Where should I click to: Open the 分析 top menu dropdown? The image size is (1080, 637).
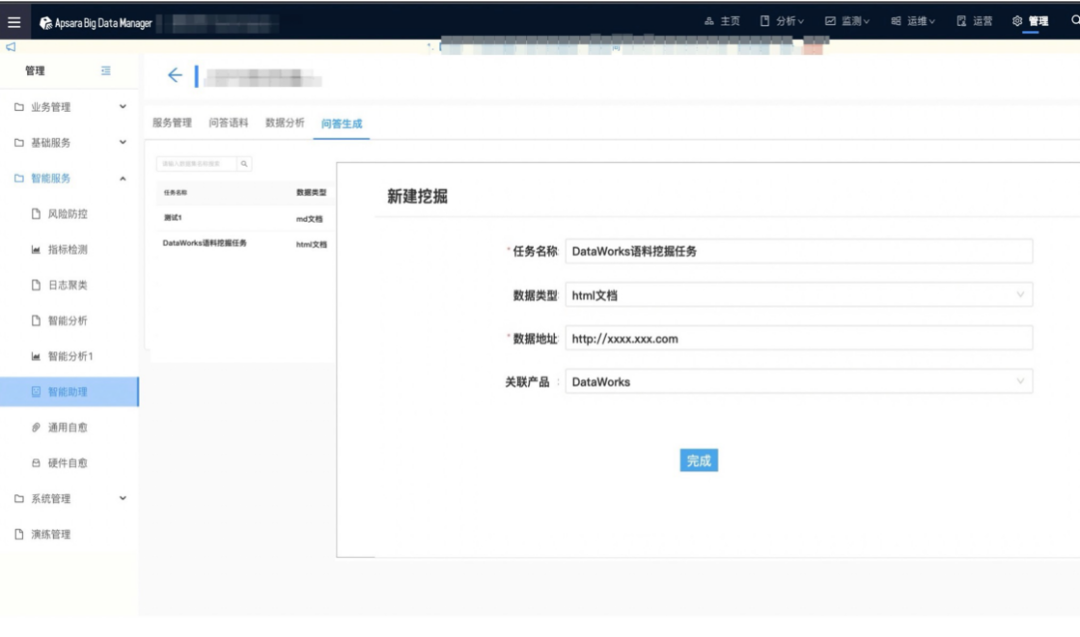(x=782, y=21)
